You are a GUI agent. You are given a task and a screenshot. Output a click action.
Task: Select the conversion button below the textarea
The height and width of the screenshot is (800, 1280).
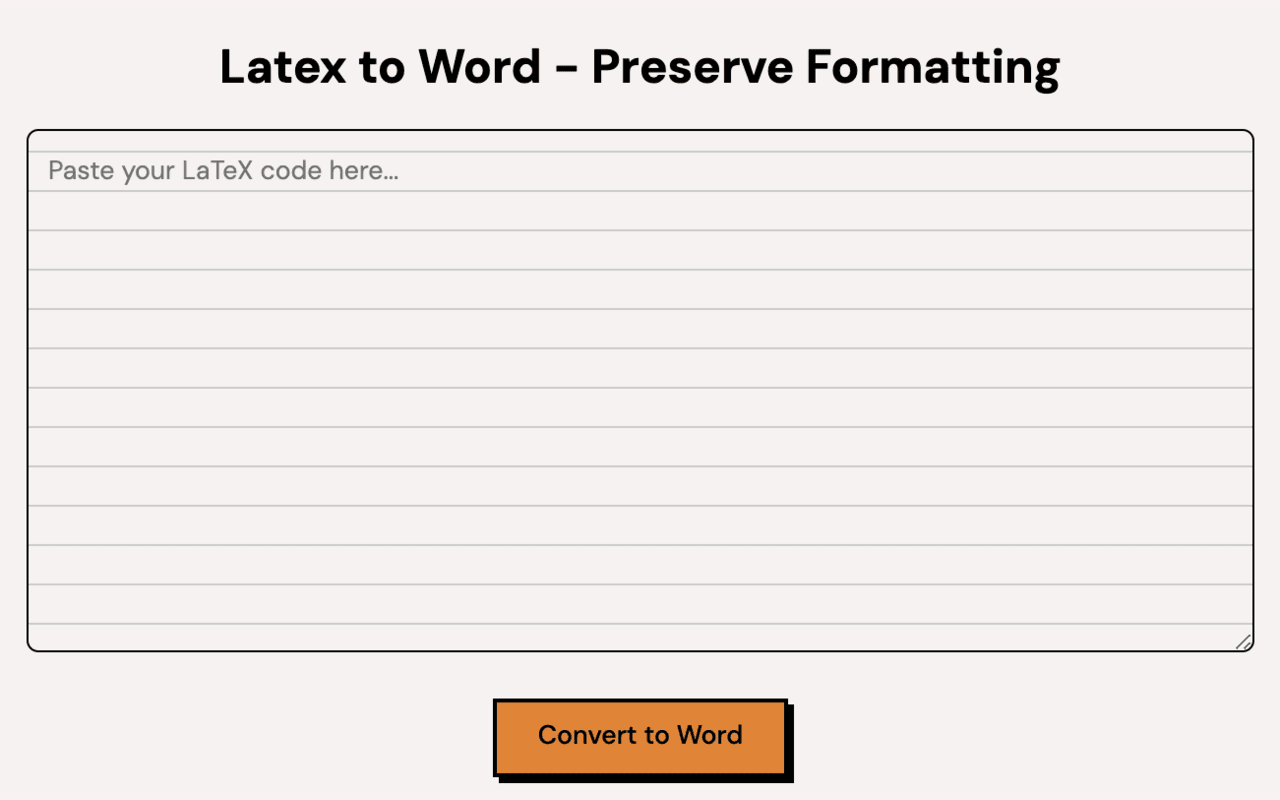click(640, 735)
